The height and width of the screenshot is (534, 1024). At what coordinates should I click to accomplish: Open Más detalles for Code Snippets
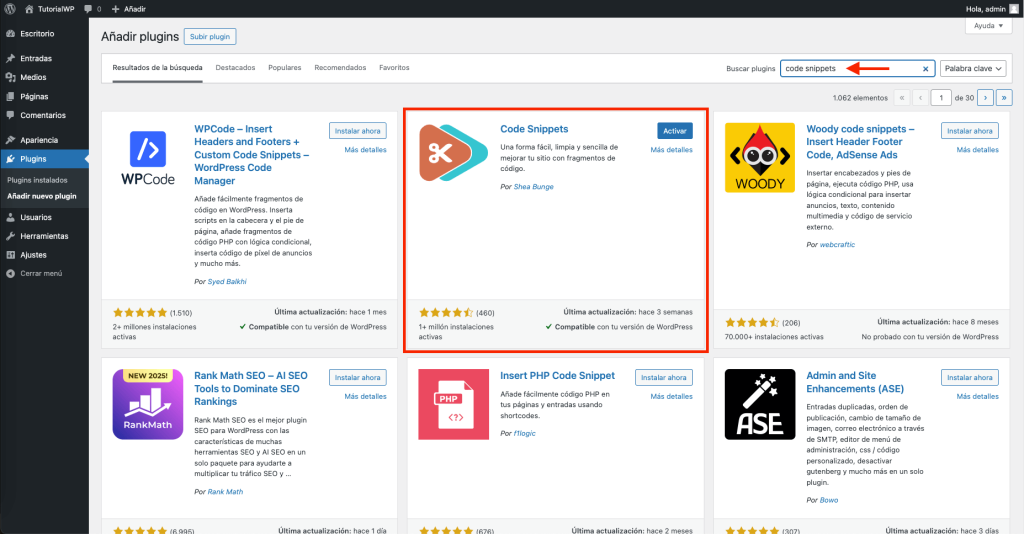point(671,150)
